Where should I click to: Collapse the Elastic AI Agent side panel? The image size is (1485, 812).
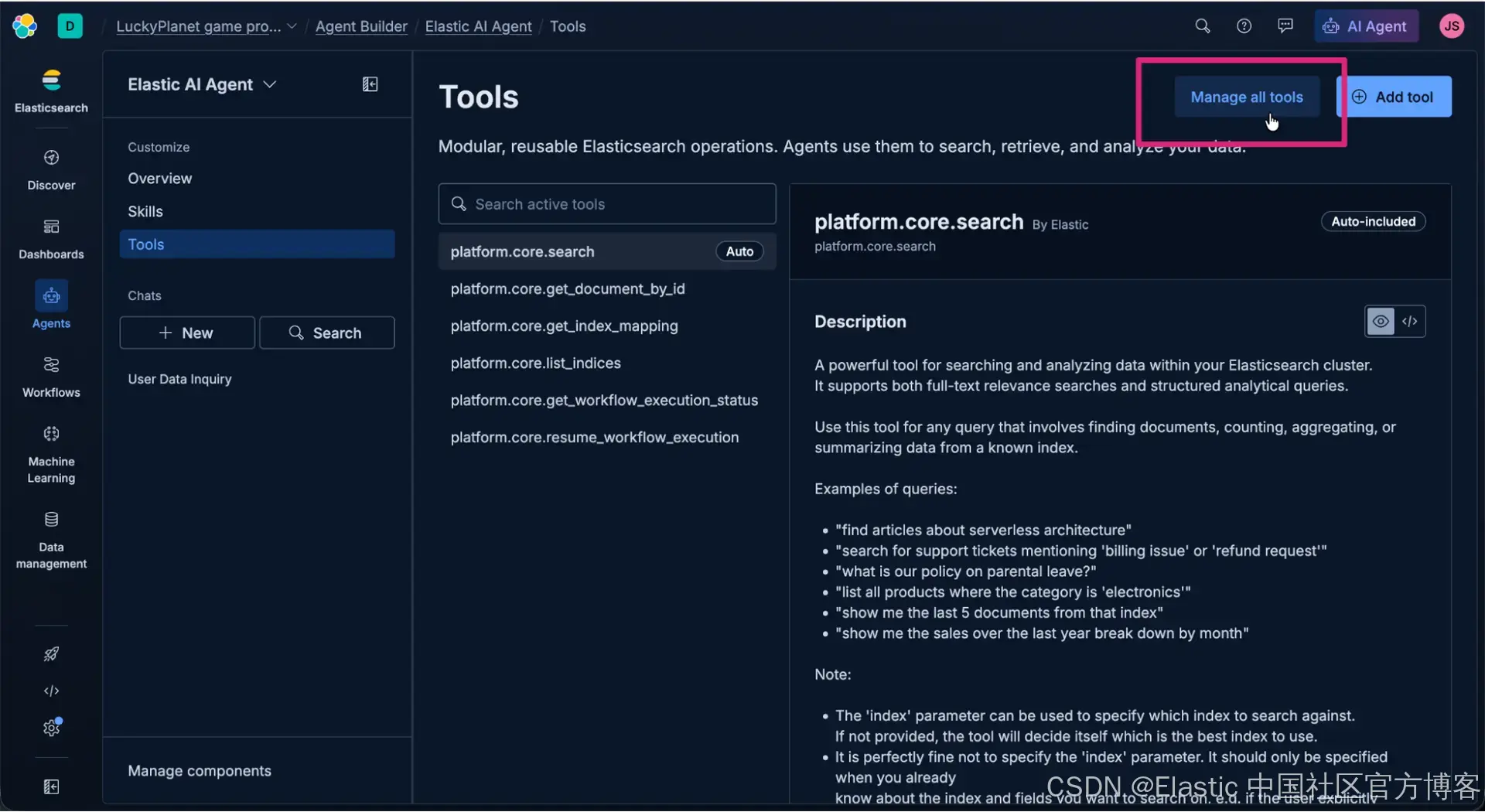coord(370,84)
